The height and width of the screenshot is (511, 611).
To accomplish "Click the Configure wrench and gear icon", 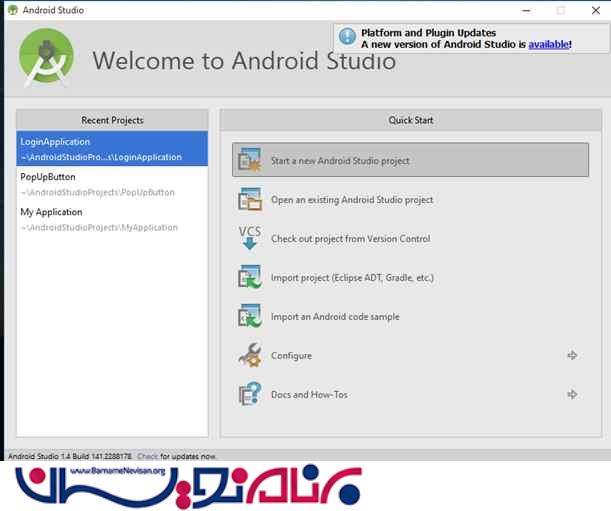I will coord(249,355).
